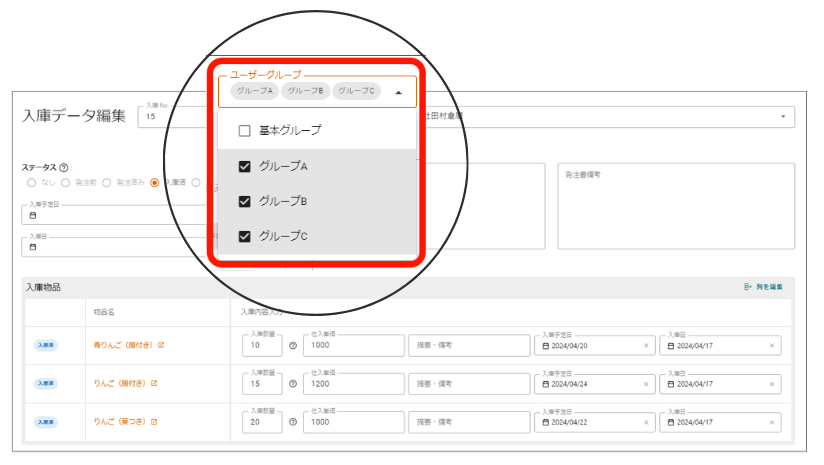Click the グループB chip in ユーザーグループ
Viewport: 824px width, 465px height.
coord(305,91)
